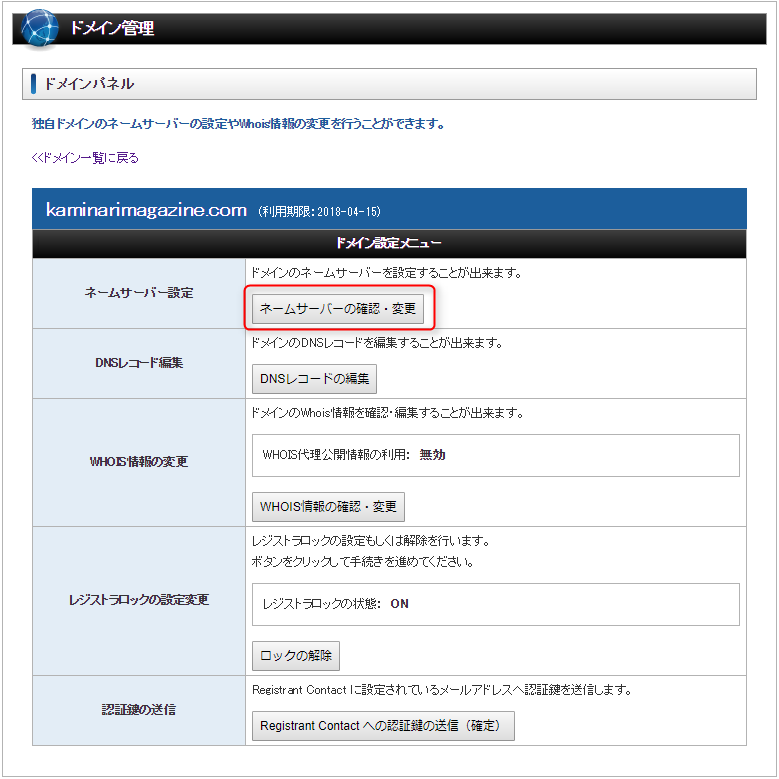Image resolution: width=779 pixels, height=779 pixels.
Task: Select the 認証鍵の送信 row label
Action: tap(139, 710)
